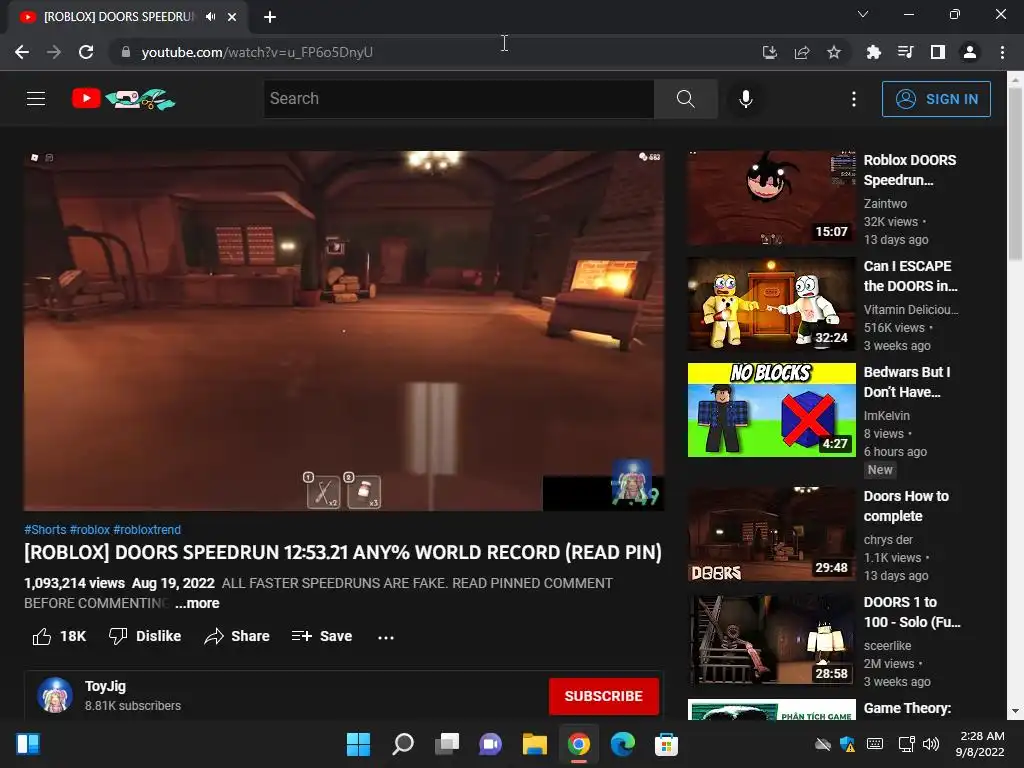
Task: Toggle Chrome side panel
Action: [938, 52]
